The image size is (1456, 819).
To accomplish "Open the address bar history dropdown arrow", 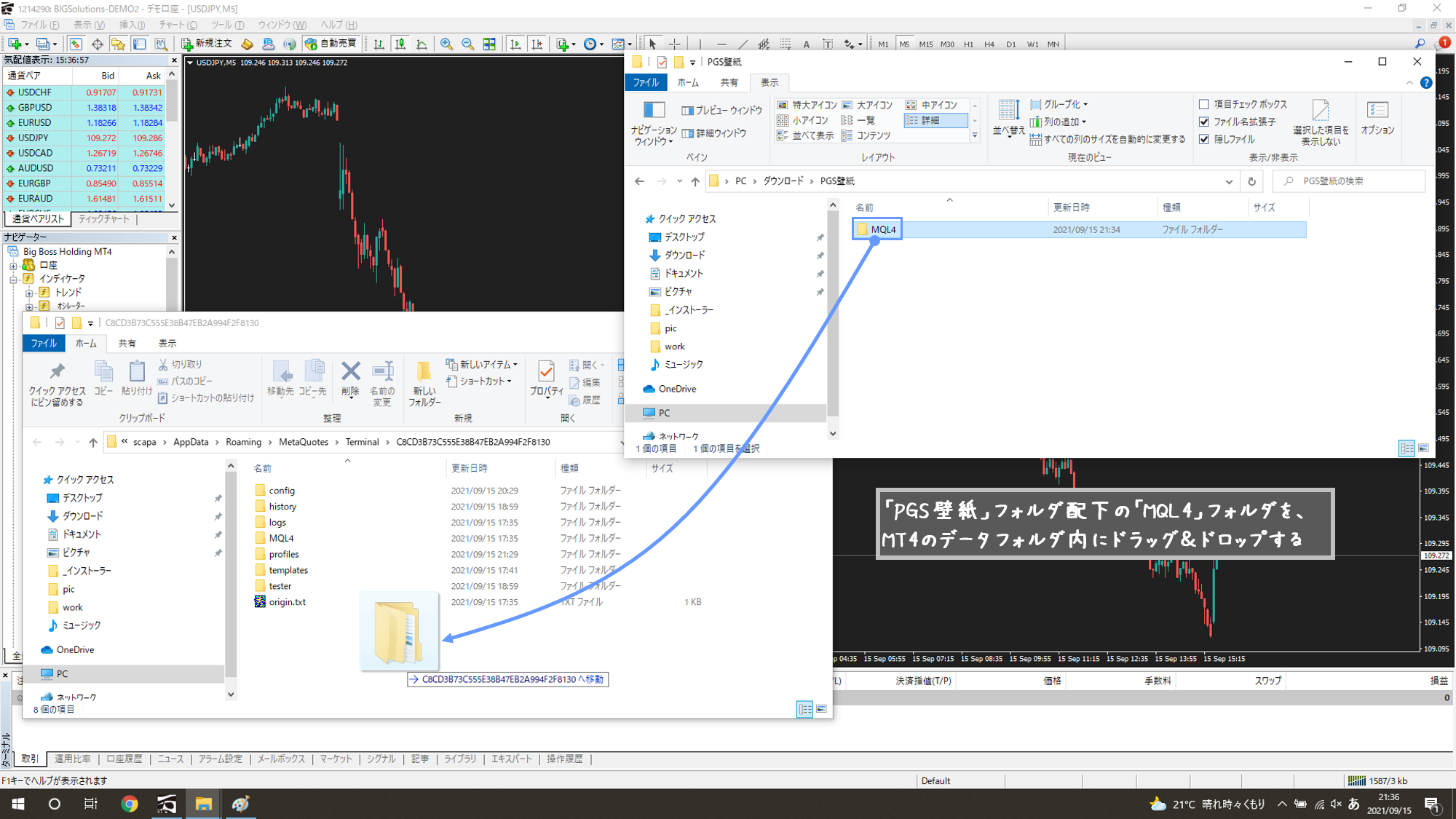I will point(1229,181).
